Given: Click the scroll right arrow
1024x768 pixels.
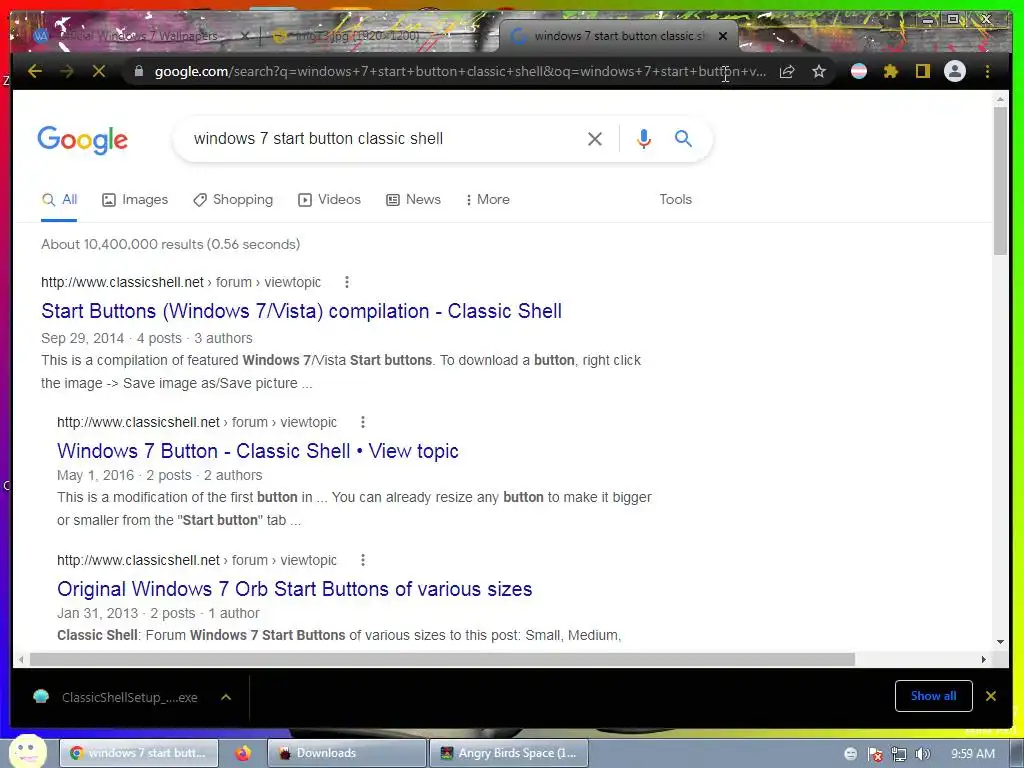Looking at the screenshot, I should tap(984, 660).
